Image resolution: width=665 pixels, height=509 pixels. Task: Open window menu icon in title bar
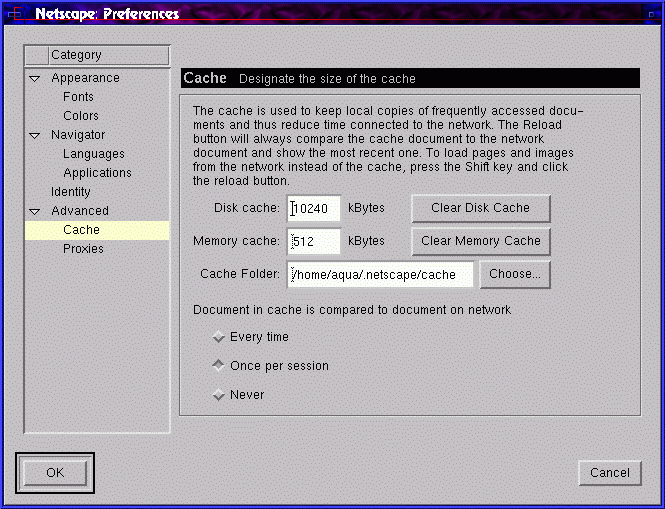click(15, 14)
